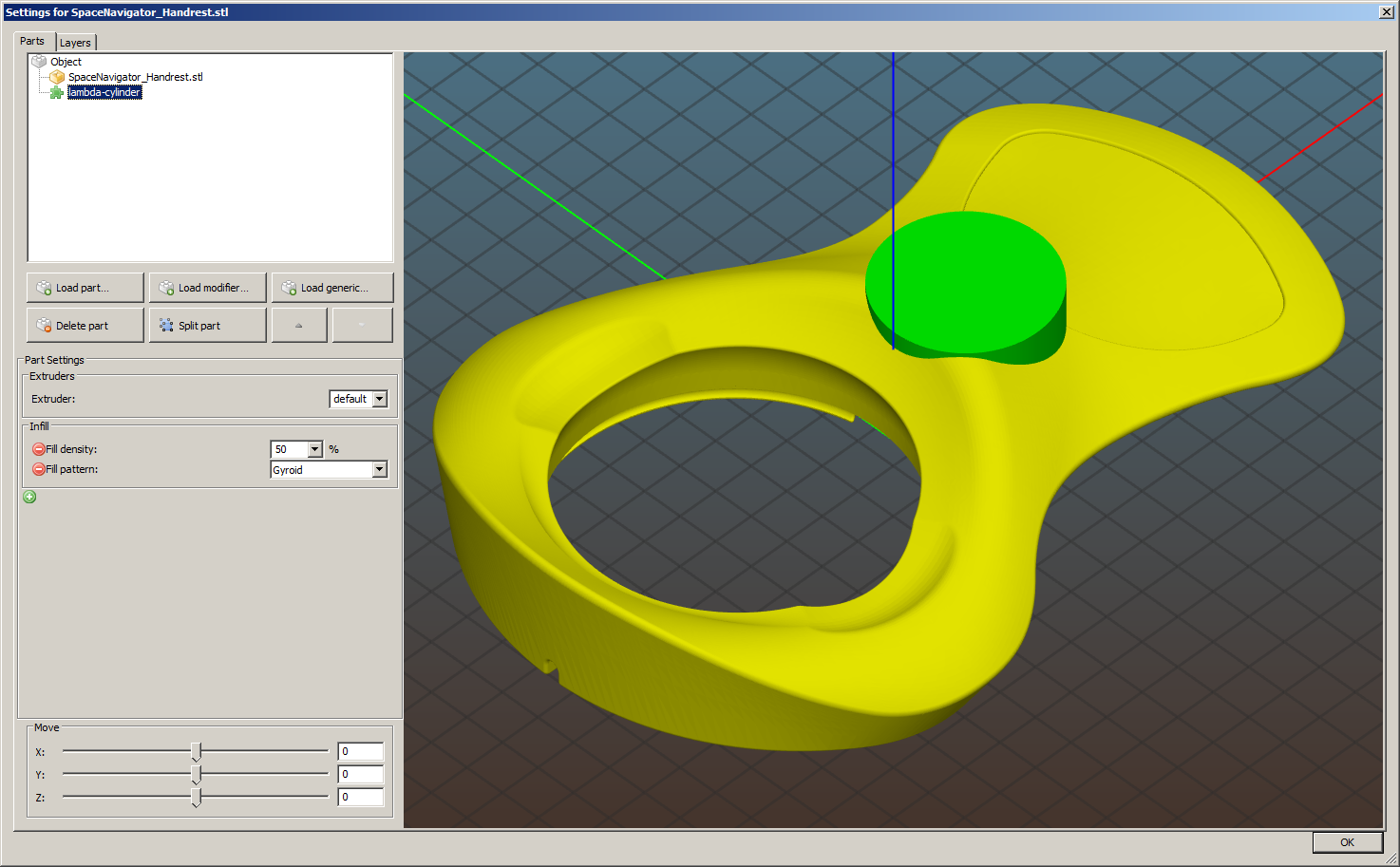Click the Split part button
Screen dimensions: 1400x867
[x=208, y=326]
